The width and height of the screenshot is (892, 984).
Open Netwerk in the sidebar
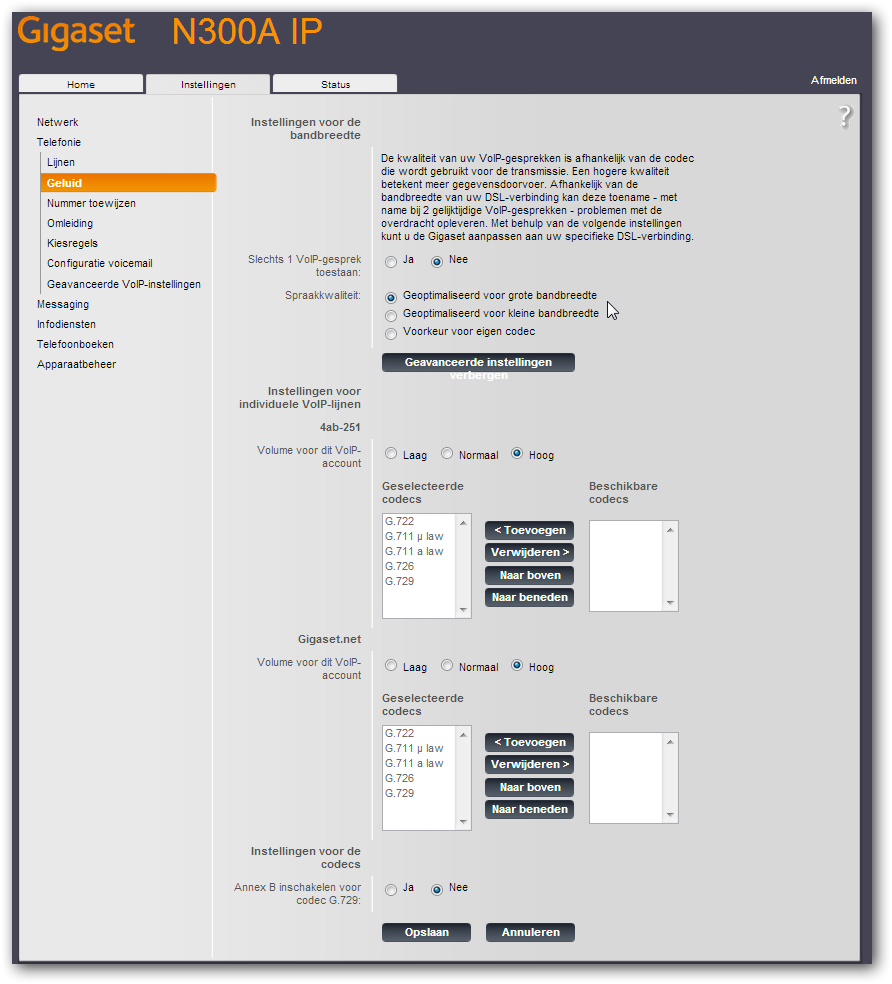click(x=57, y=122)
